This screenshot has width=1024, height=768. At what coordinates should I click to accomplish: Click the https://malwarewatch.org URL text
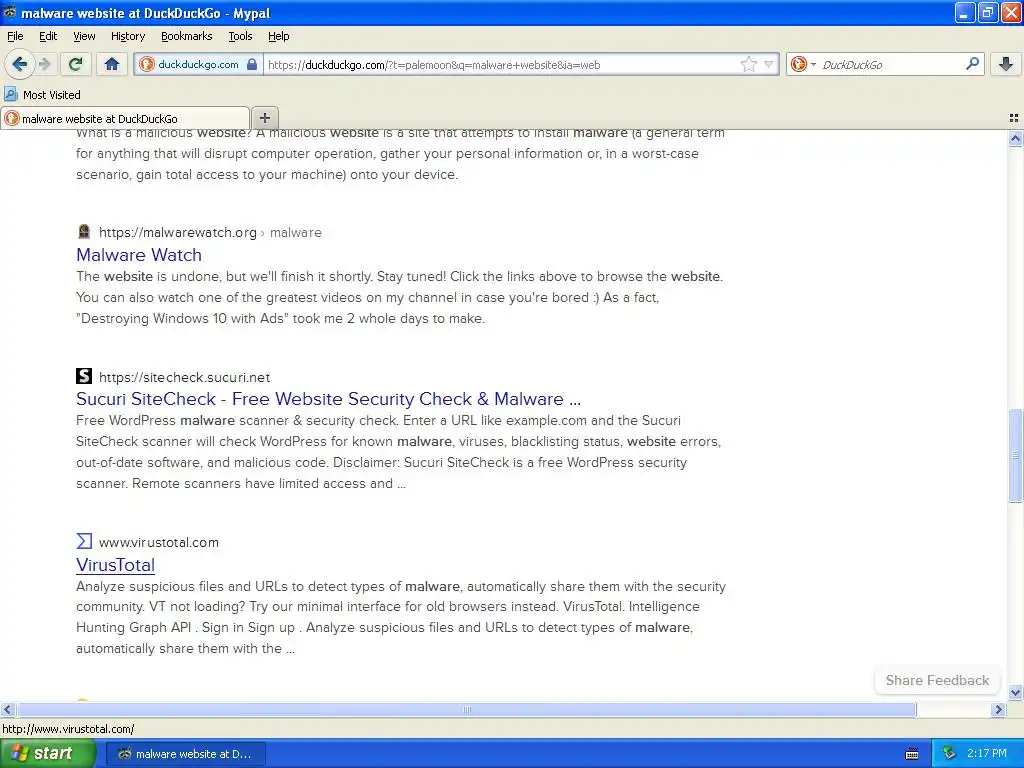point(178,232)
